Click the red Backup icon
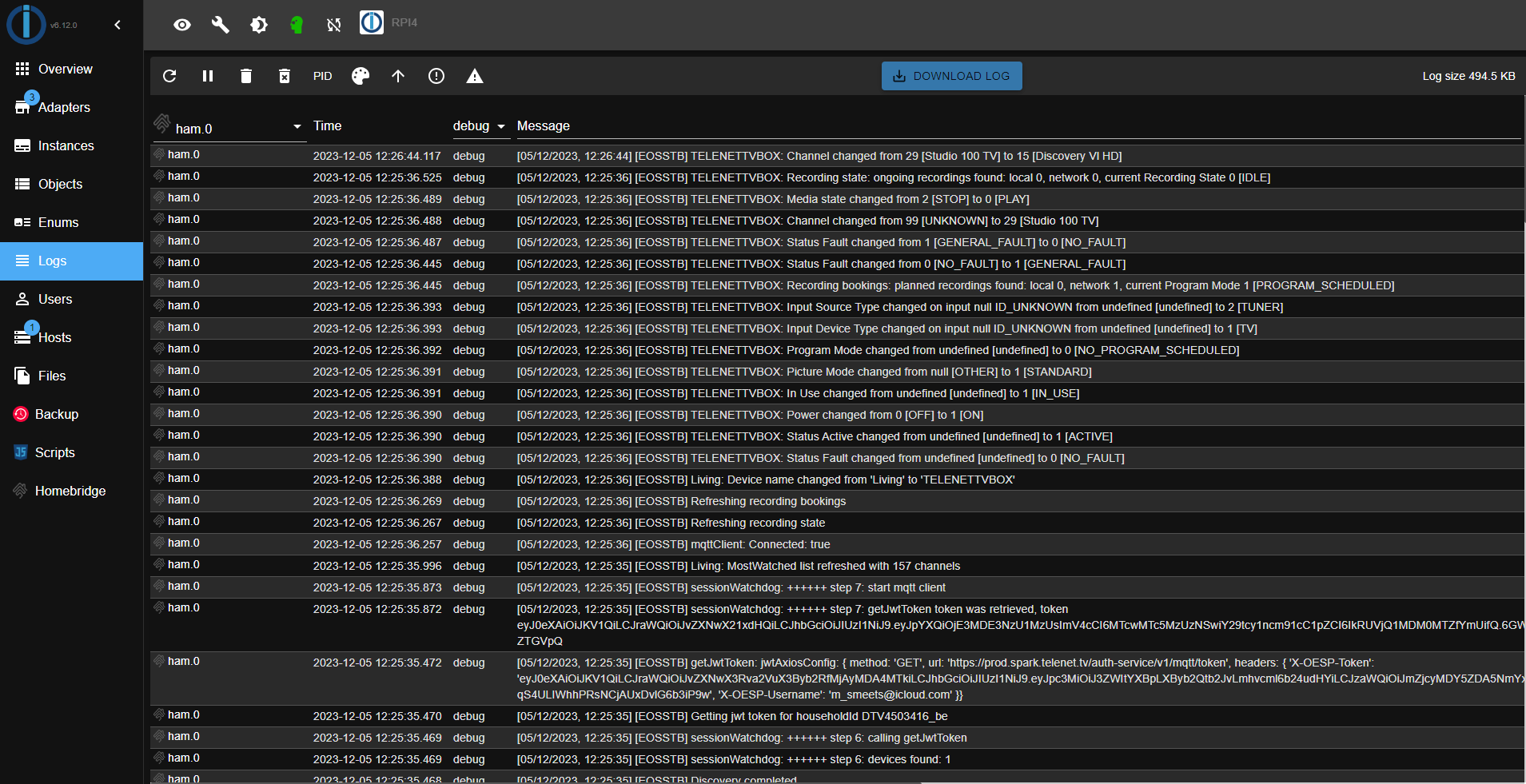 [x=21, y=414]
